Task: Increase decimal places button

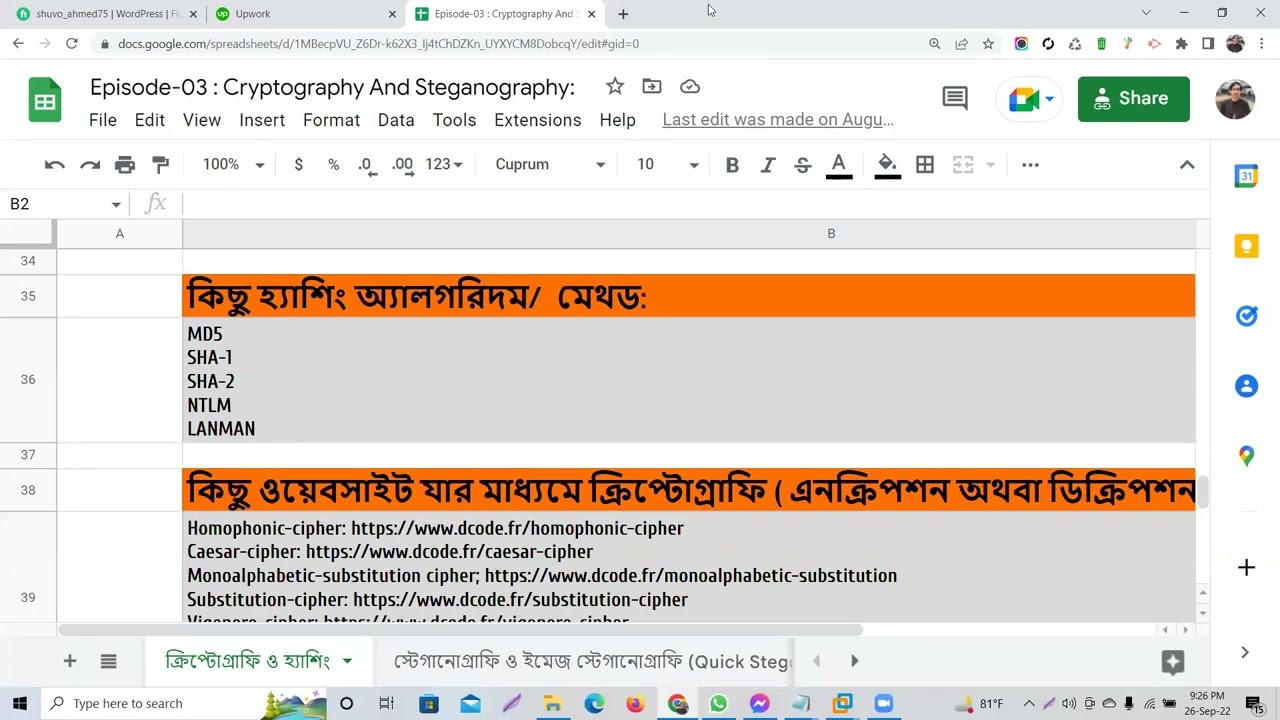Action: [x=402, y=165]
